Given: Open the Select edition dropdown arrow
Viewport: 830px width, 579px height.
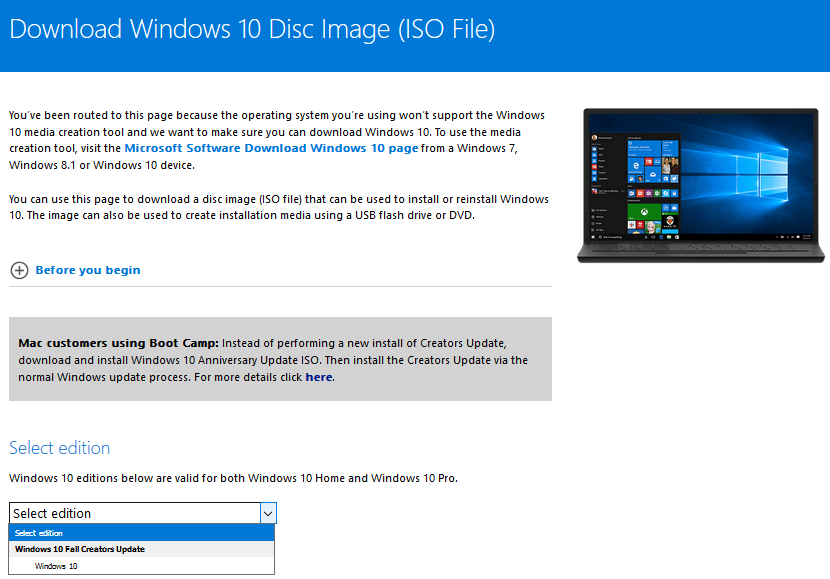Looking at the screenshot, I should click(x=268, y=513).
